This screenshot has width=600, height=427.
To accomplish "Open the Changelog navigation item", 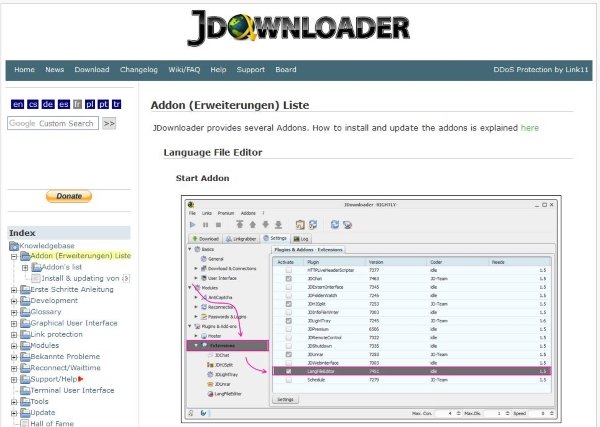I will (139, 70).
